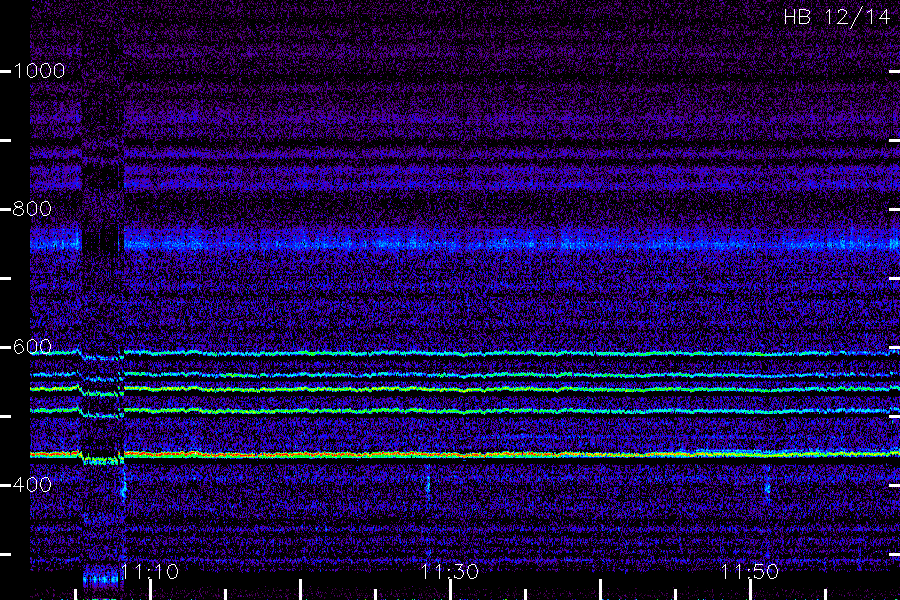Click the 400 frequency axis label

[32, 485]
